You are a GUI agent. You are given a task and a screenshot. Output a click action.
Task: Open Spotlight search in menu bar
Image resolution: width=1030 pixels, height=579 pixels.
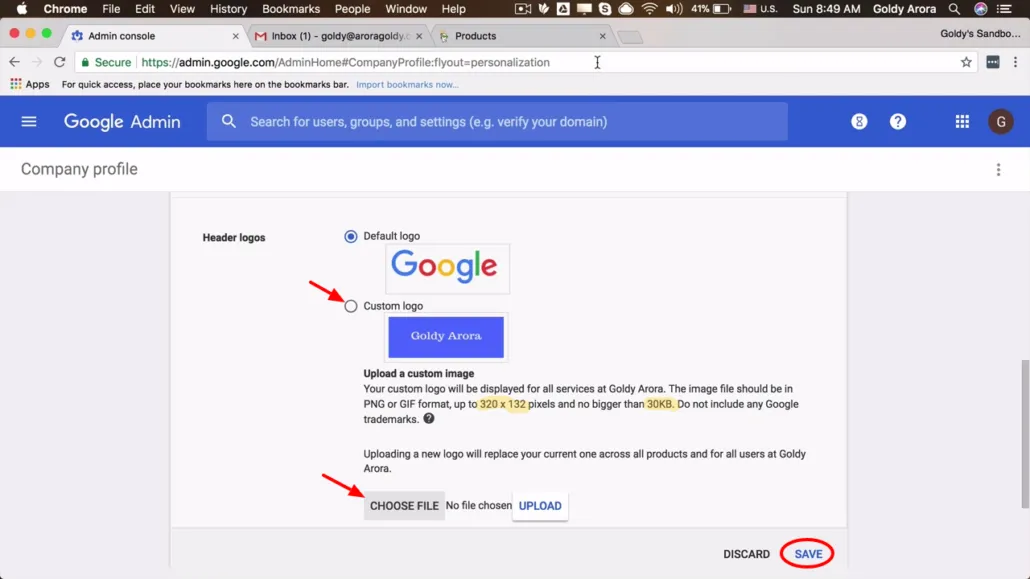pos(954,9)
